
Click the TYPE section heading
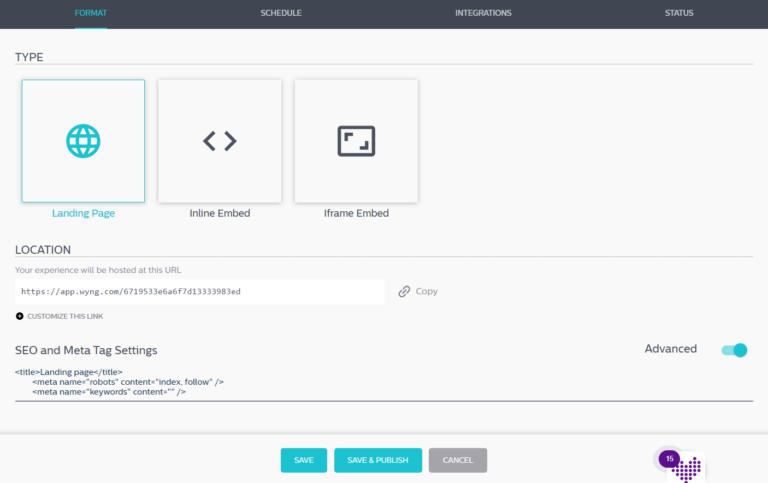point(29,57)
